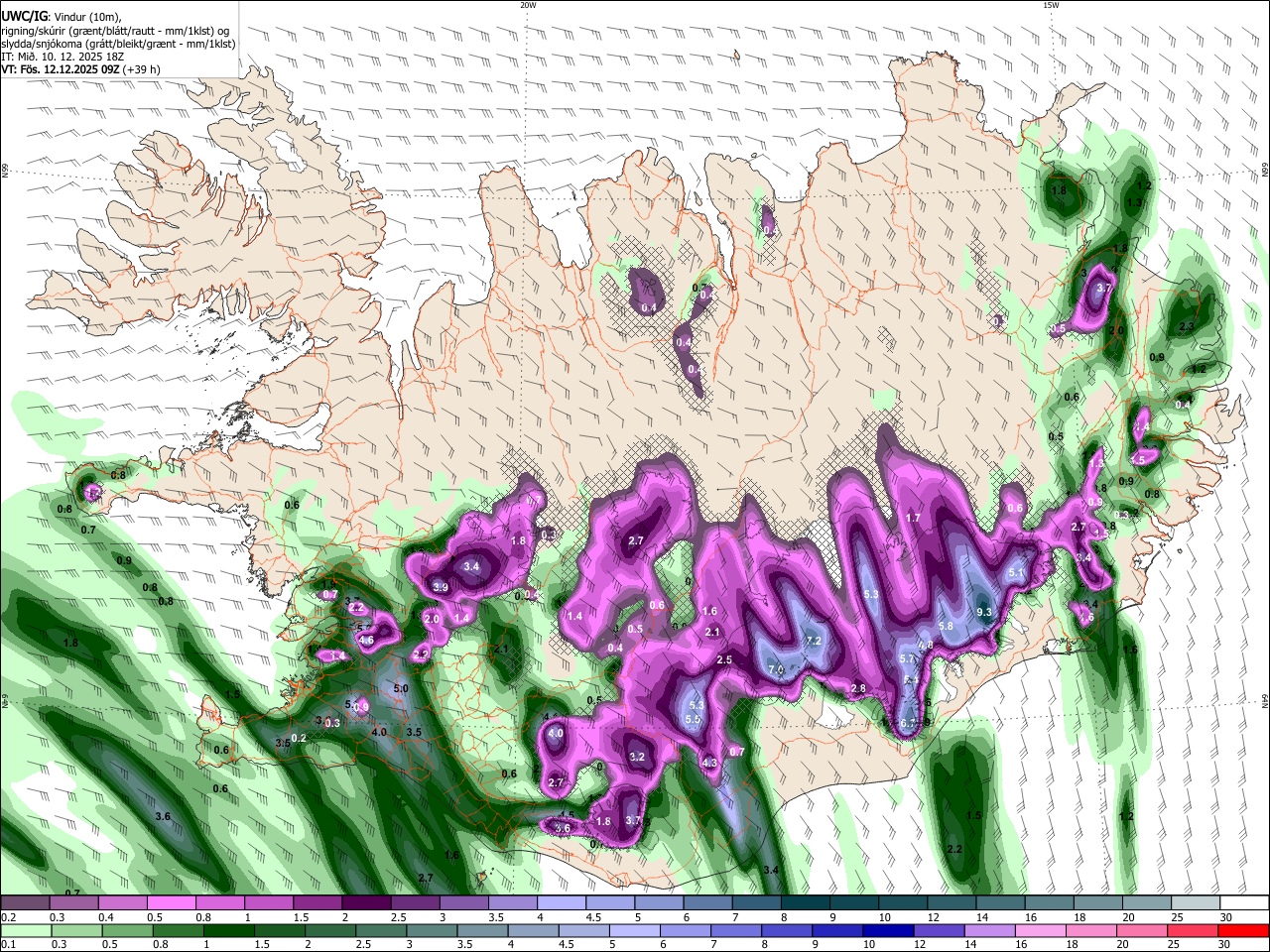Click the 4.3 precipitation value on map
This screenshot has width=1270, height=952.
[709, 763]
